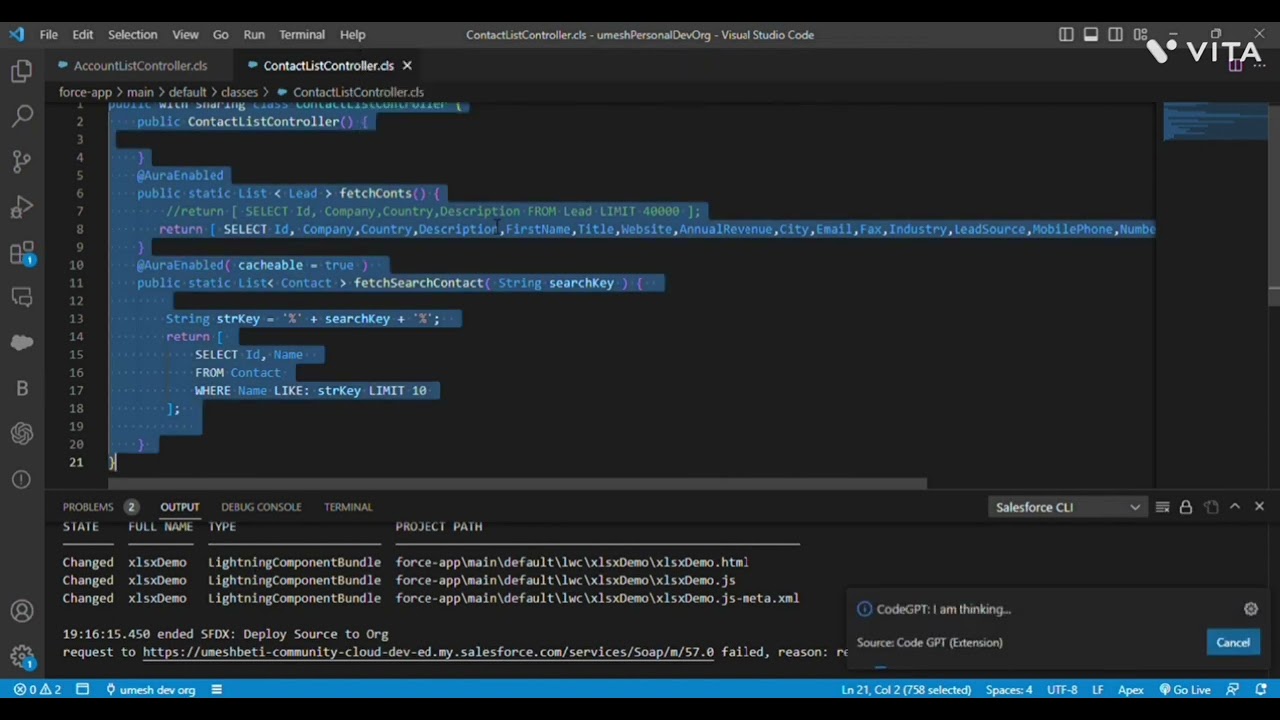Click the VS Code logo in title bar
Screen dimensions: 1280x720
(x=17, y=34)
